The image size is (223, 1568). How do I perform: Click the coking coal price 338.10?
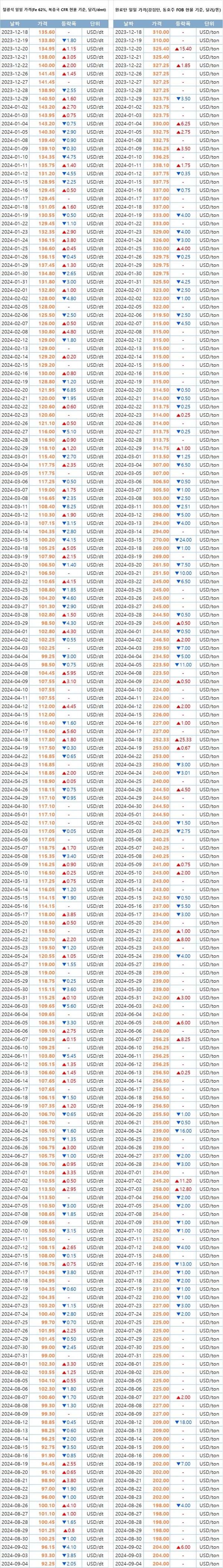[161, 165]
